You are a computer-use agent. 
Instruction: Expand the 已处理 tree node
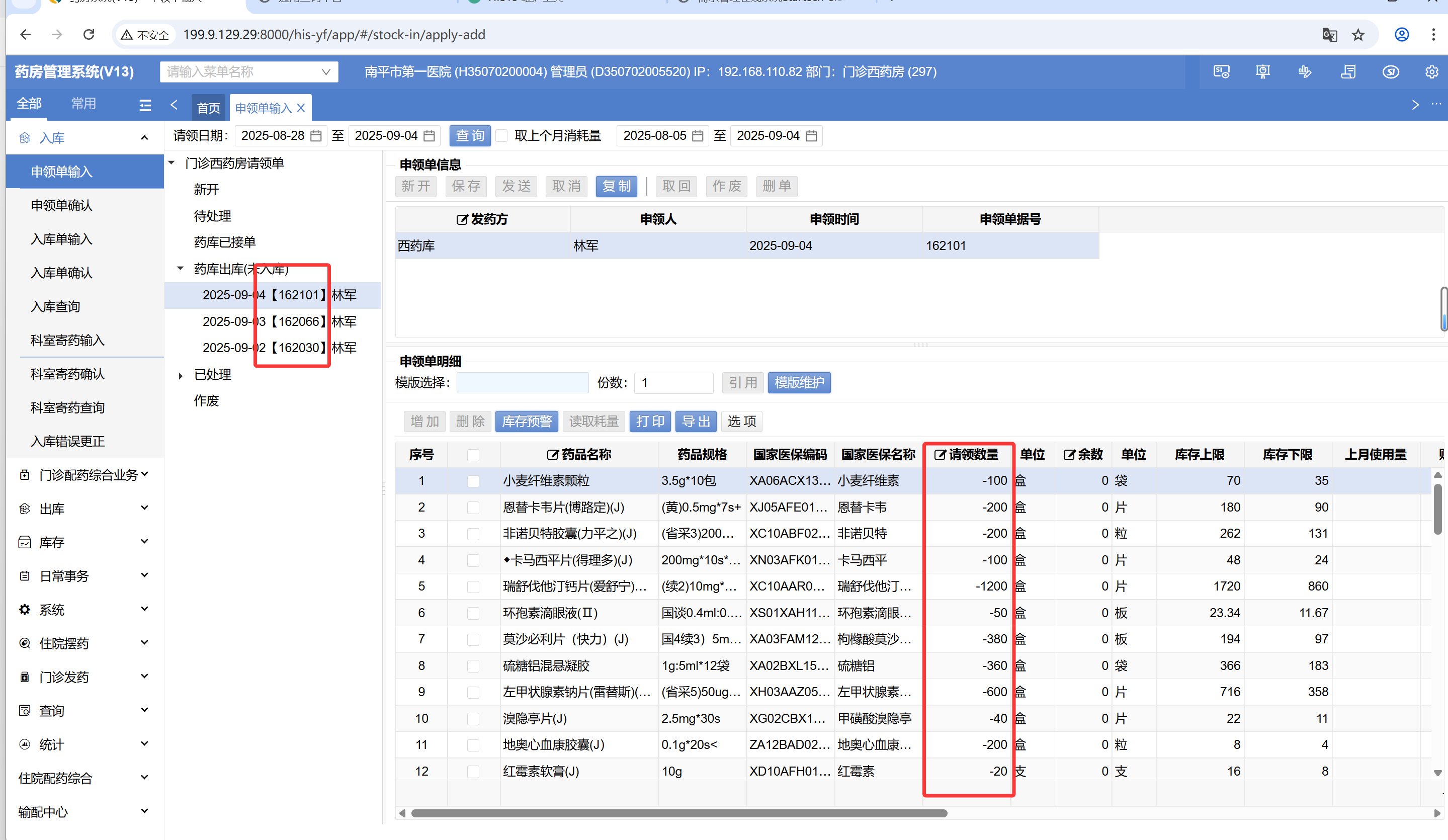tap(181, 375)
